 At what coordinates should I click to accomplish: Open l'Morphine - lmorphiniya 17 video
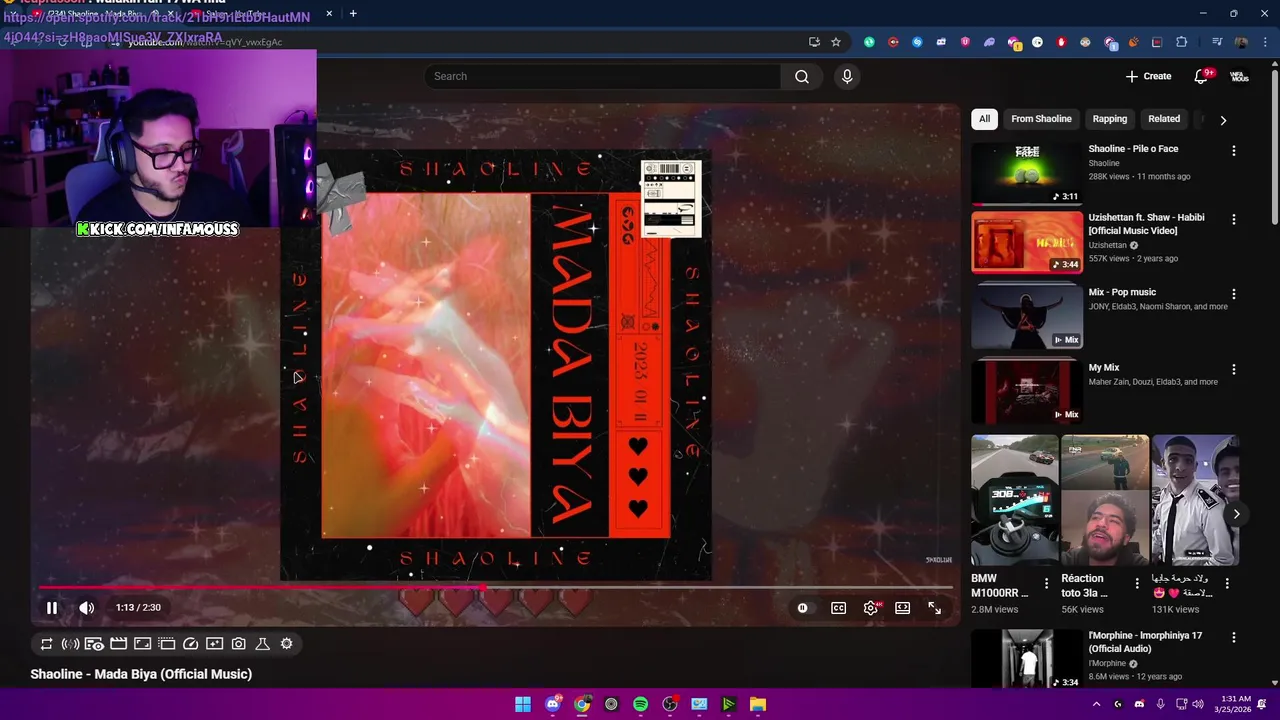click(1145, 642)
